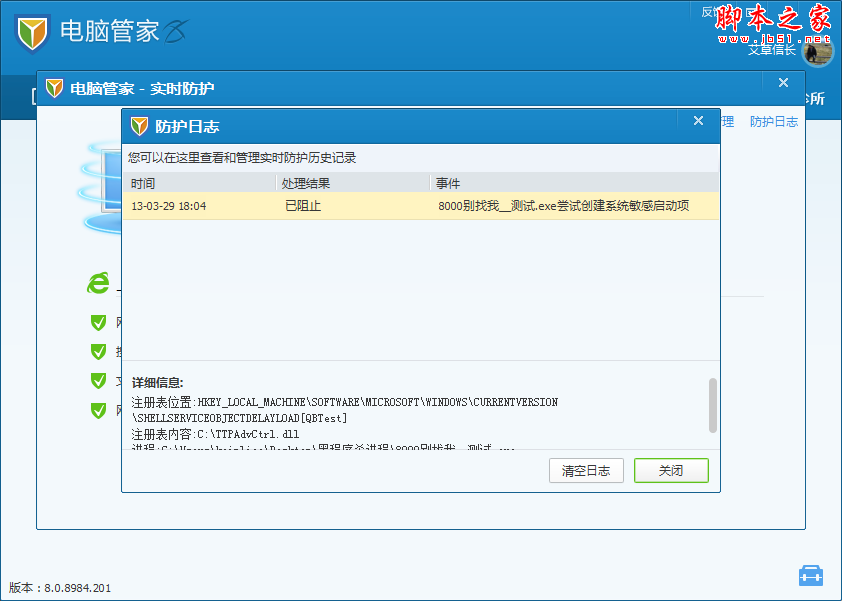Click the second green shield check icon

click(98, 351)
